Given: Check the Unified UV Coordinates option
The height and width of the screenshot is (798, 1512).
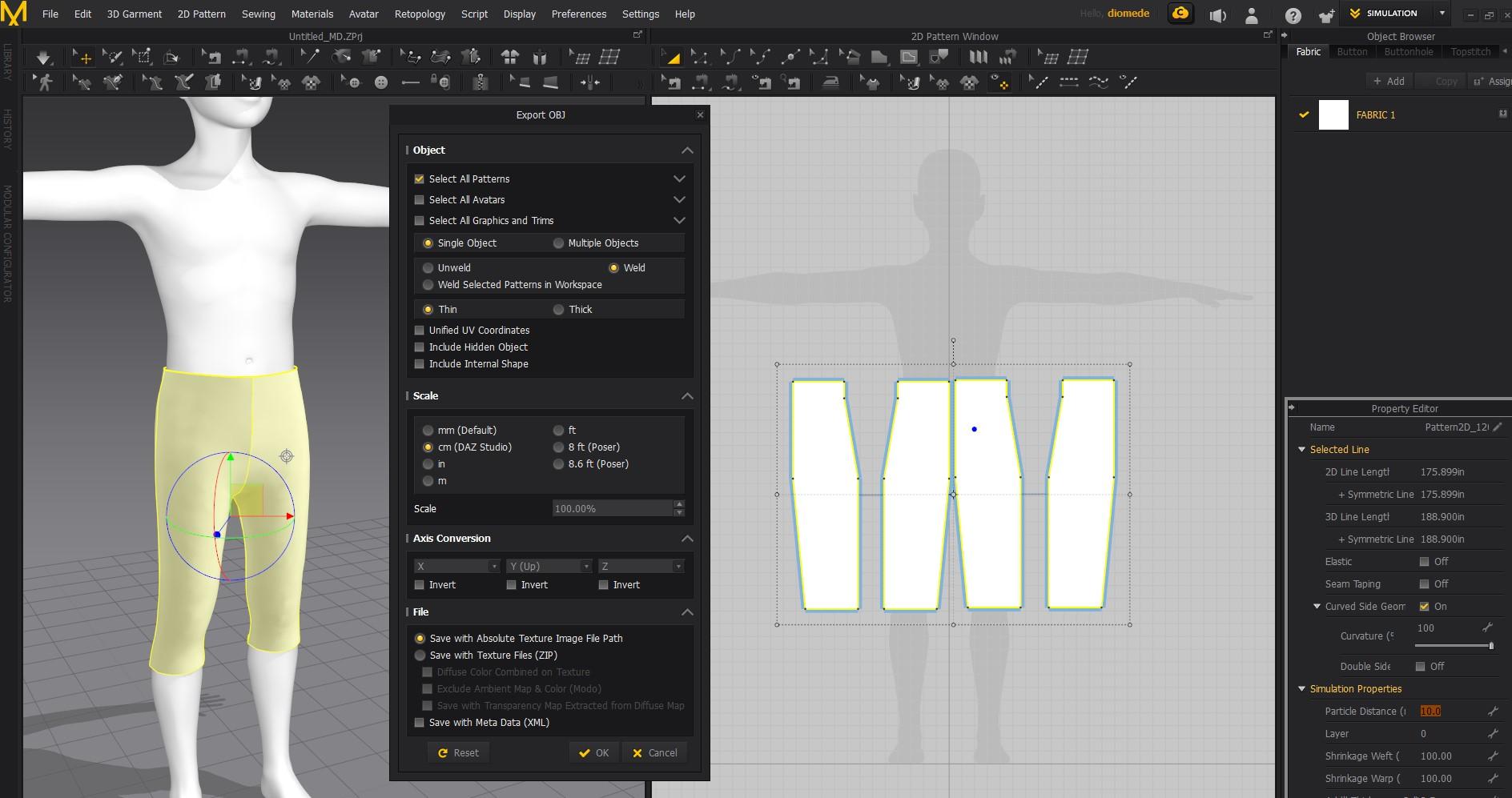Looking at the screenshot, I should [x=419, y=331].
